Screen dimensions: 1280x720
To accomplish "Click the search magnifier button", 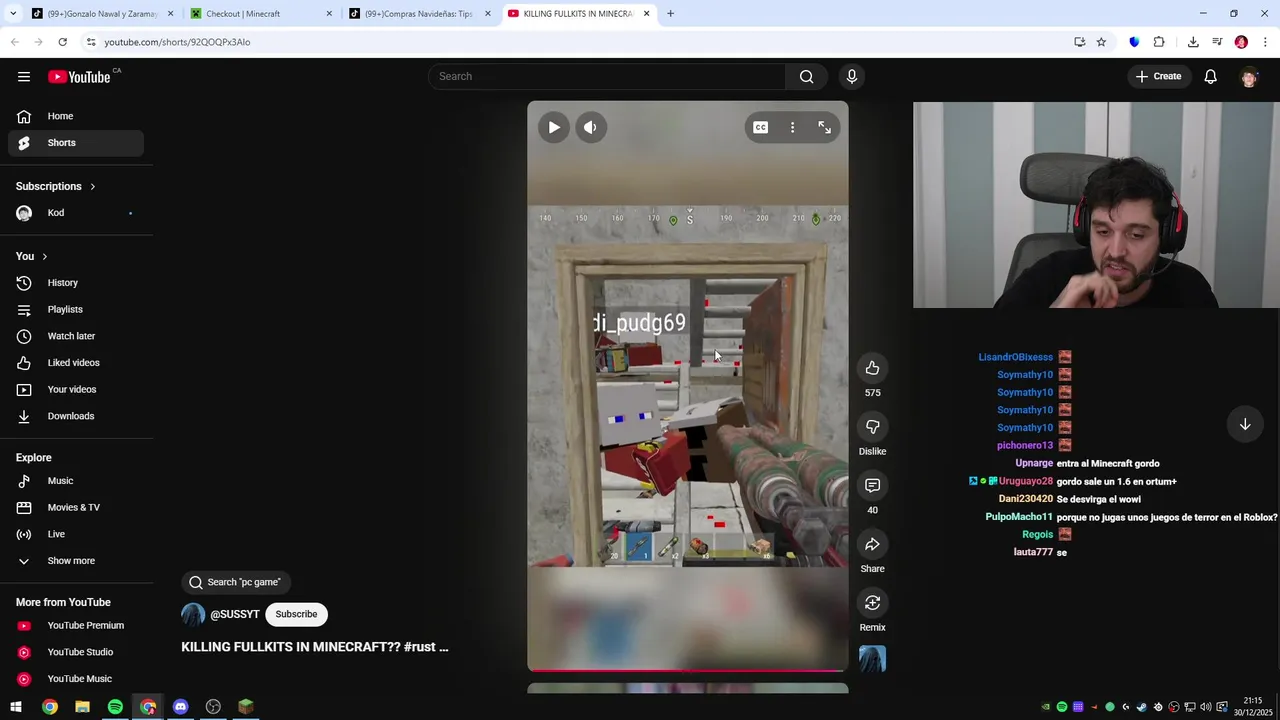I will [x=806, y=77].
